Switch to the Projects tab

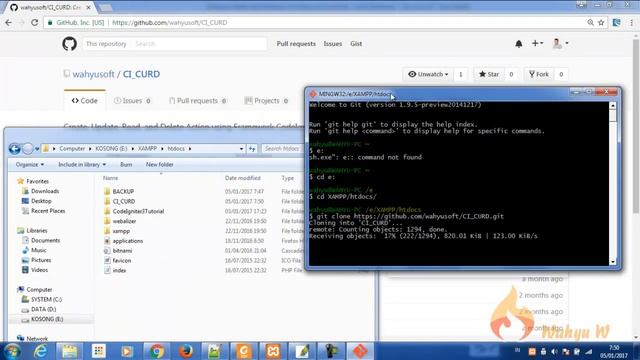[266, 100]
